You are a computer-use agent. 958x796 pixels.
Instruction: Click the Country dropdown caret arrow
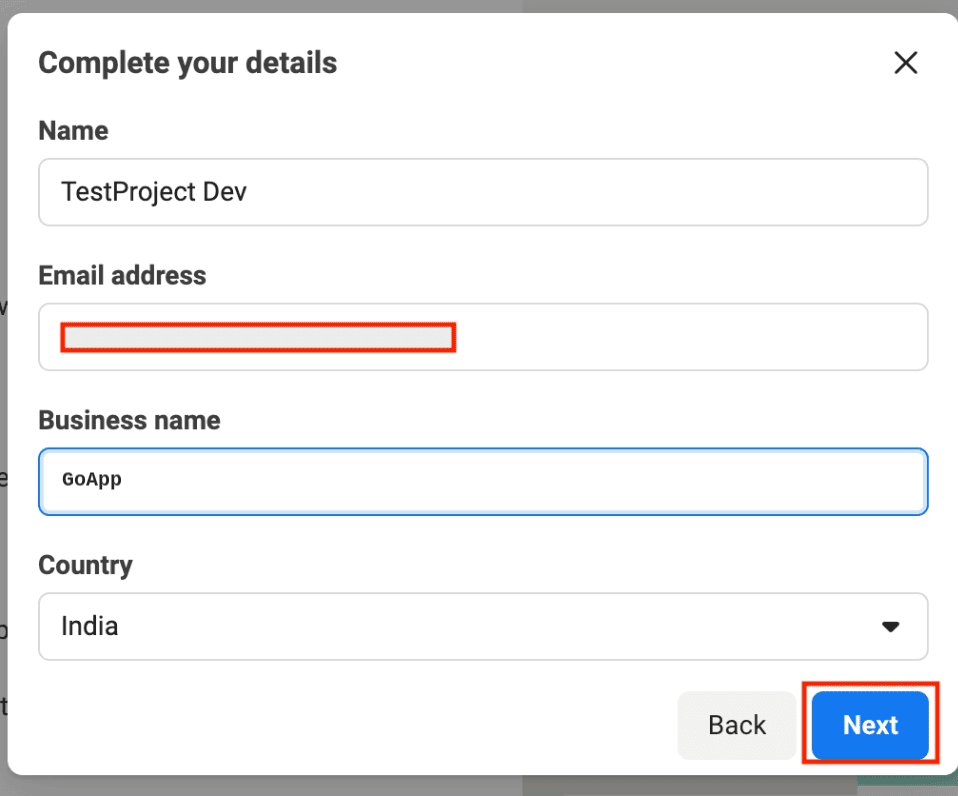(x=890, y=627)
